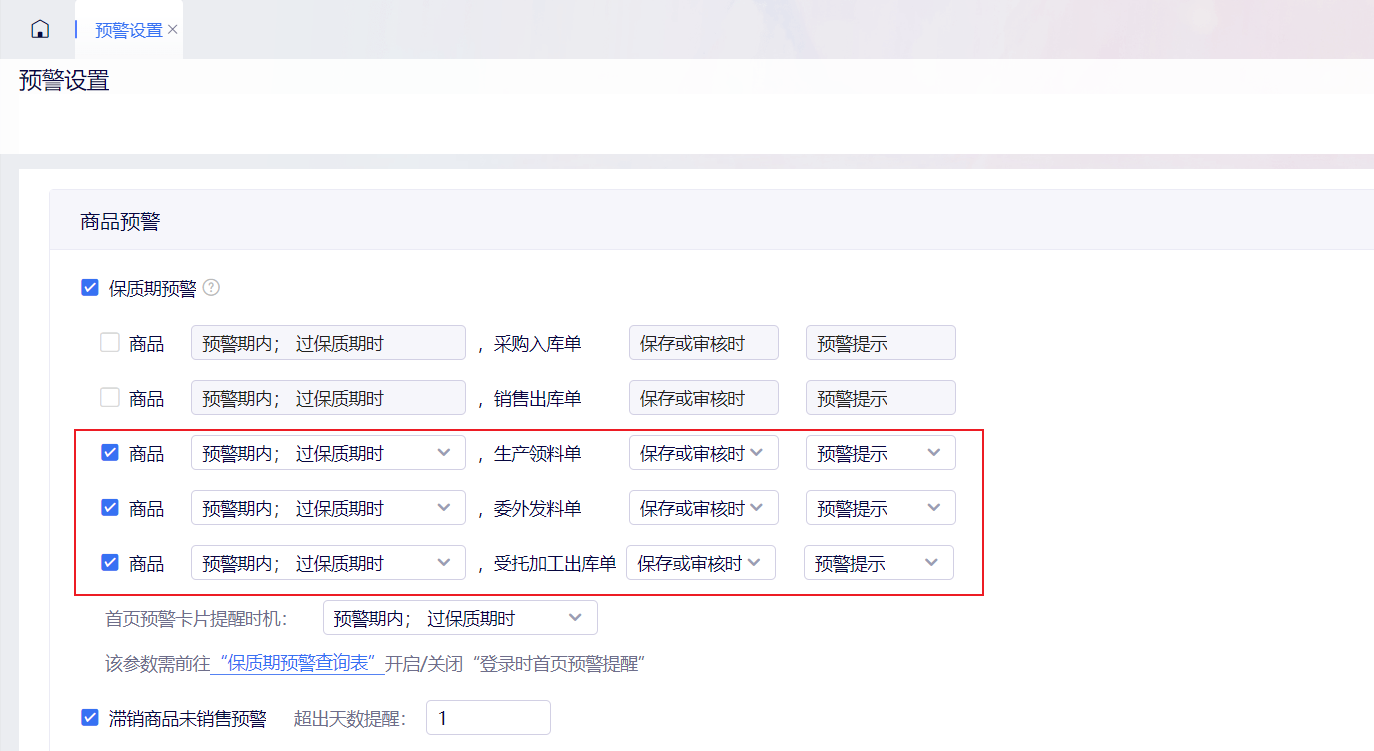The width and height of the screenshot is (1374, 751).
Task: Uncheck 商品 checkbox for 生产领料单
Action: point(110,453)
